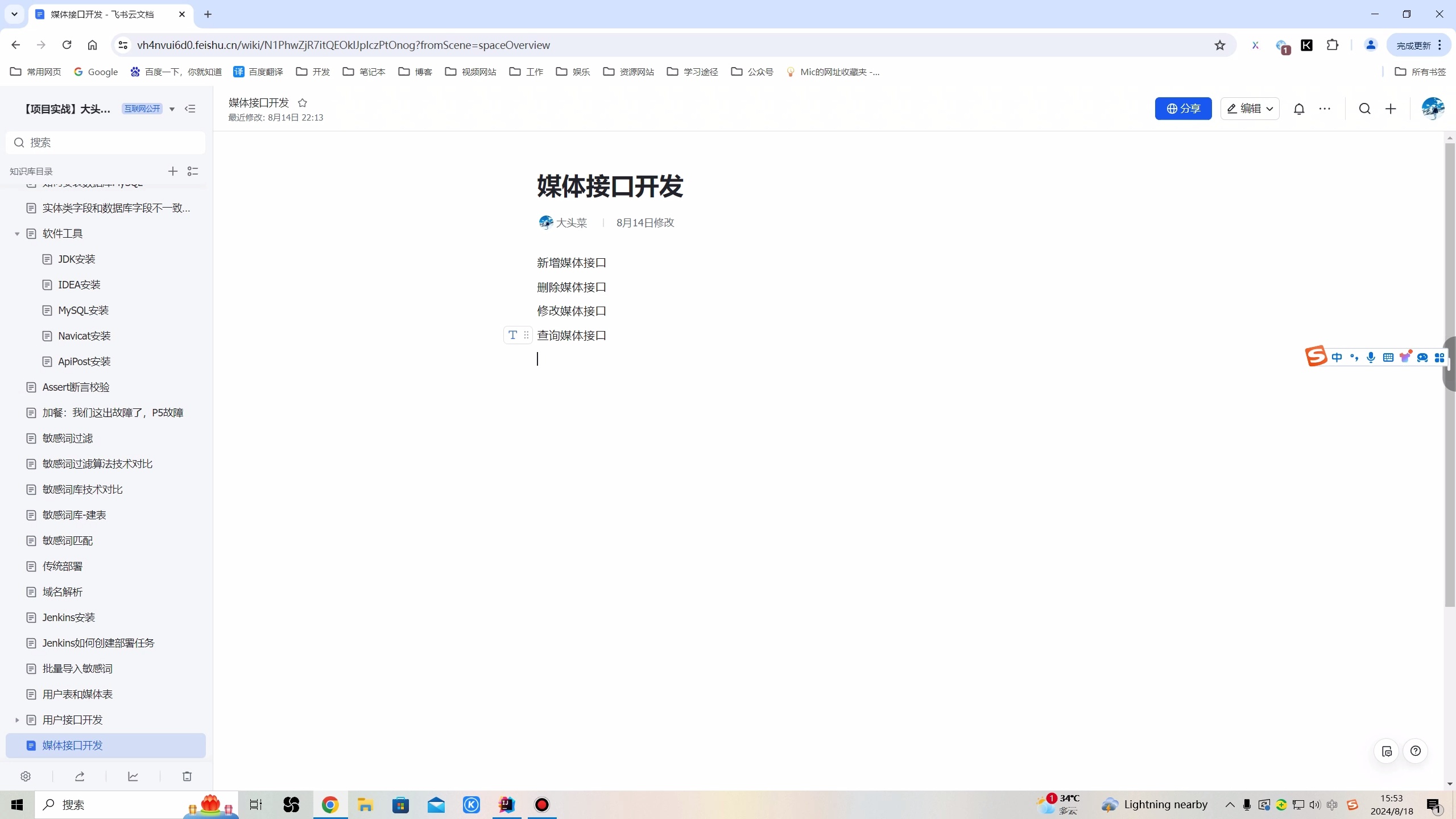
Task: Open the Sogou virtual keyboard icon
Action: [x=1388, y=357]
